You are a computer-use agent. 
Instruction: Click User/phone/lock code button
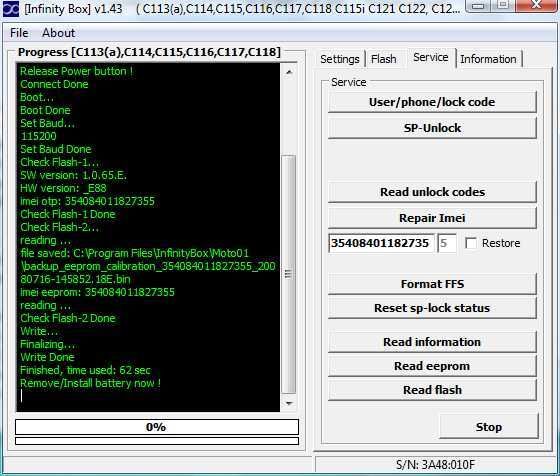pyautogui.click(x=432, y=102)
